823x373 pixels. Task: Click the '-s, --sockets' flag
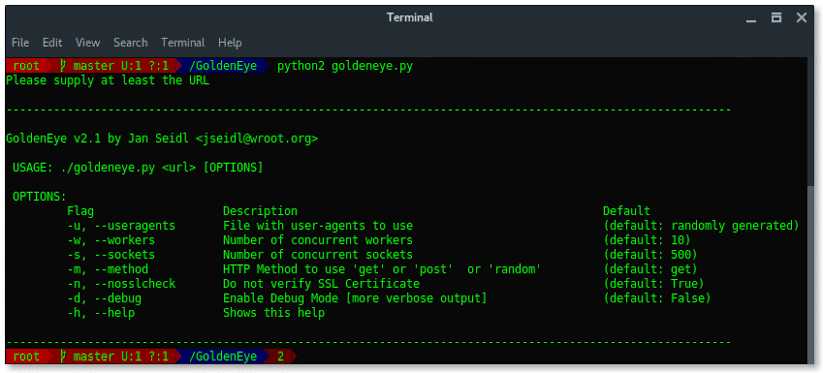(x=111, y=255)
